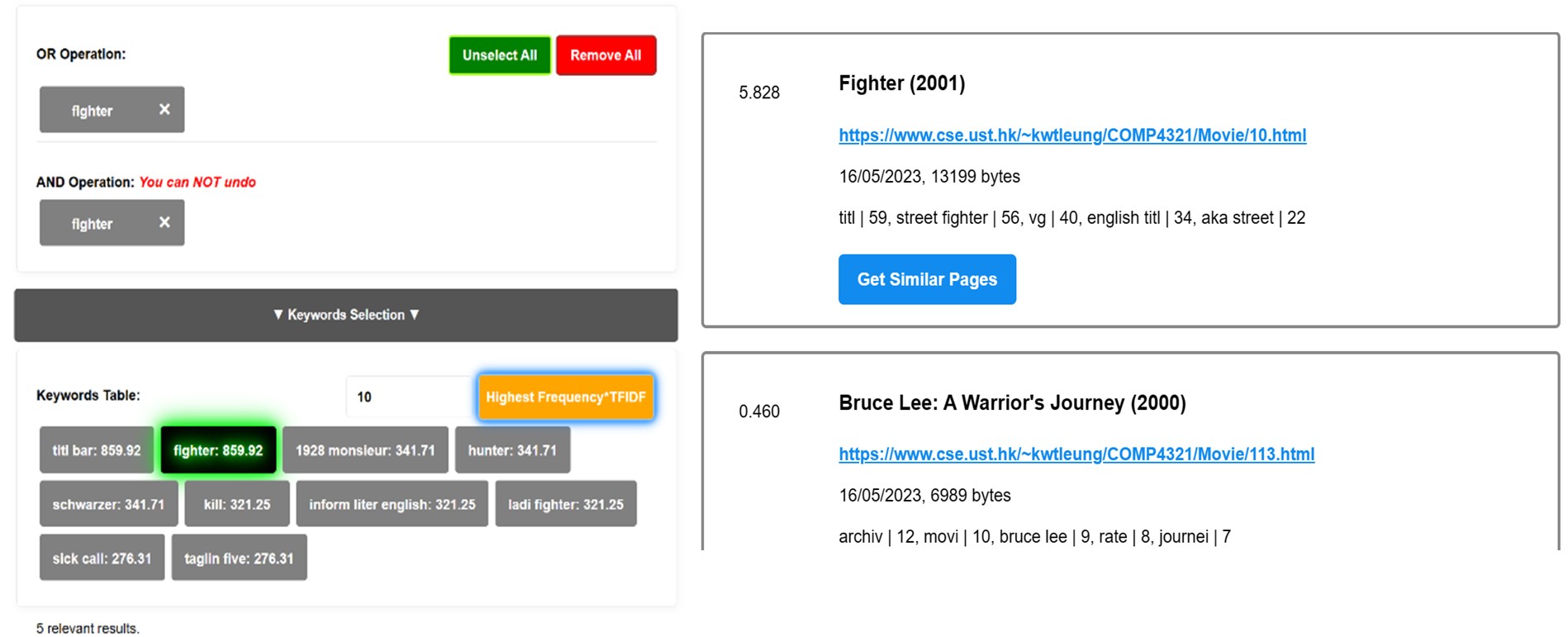Select the 'sick call: 276.31' keyword

pos(102,558)
